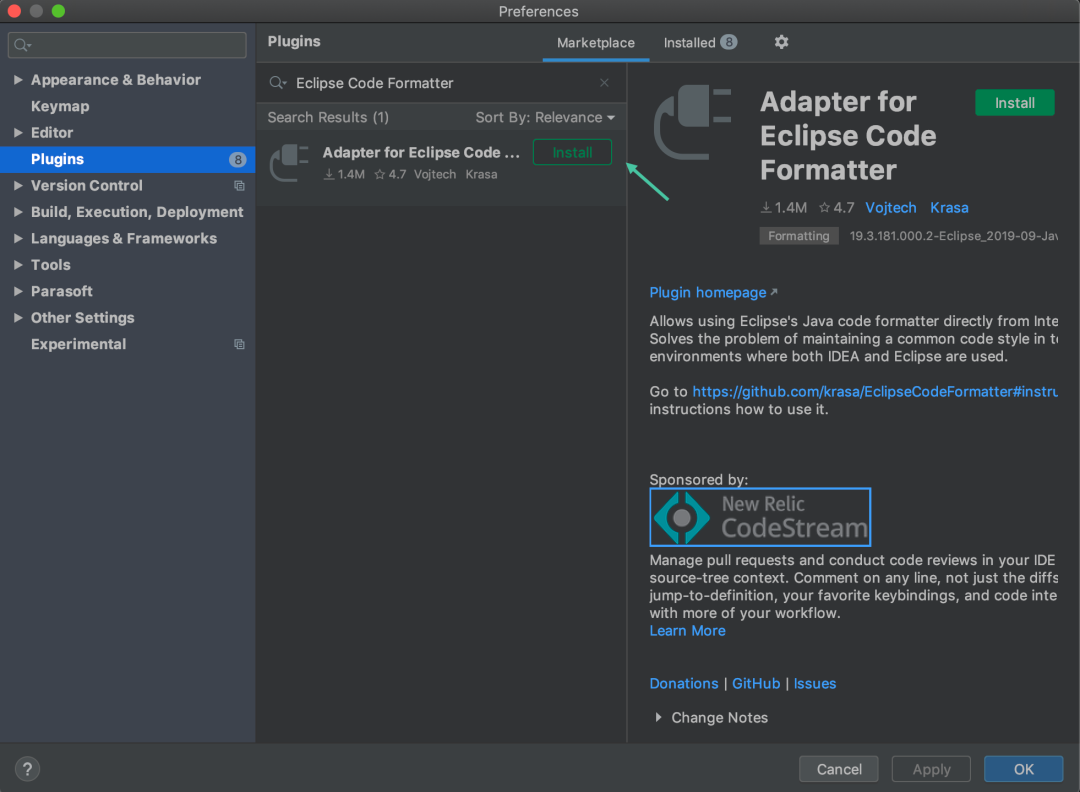
Task: Open the Plugin homepage link
Action: [x=707, y=292]
